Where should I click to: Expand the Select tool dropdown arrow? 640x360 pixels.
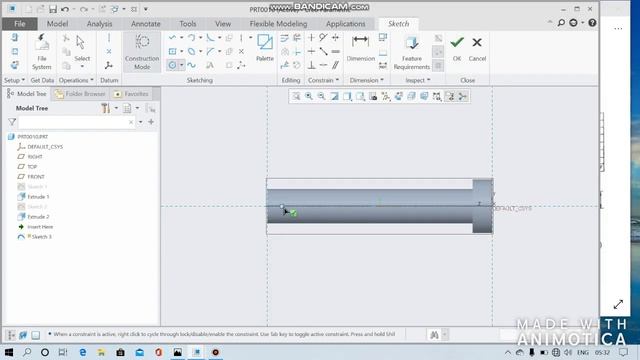(82, 67)
